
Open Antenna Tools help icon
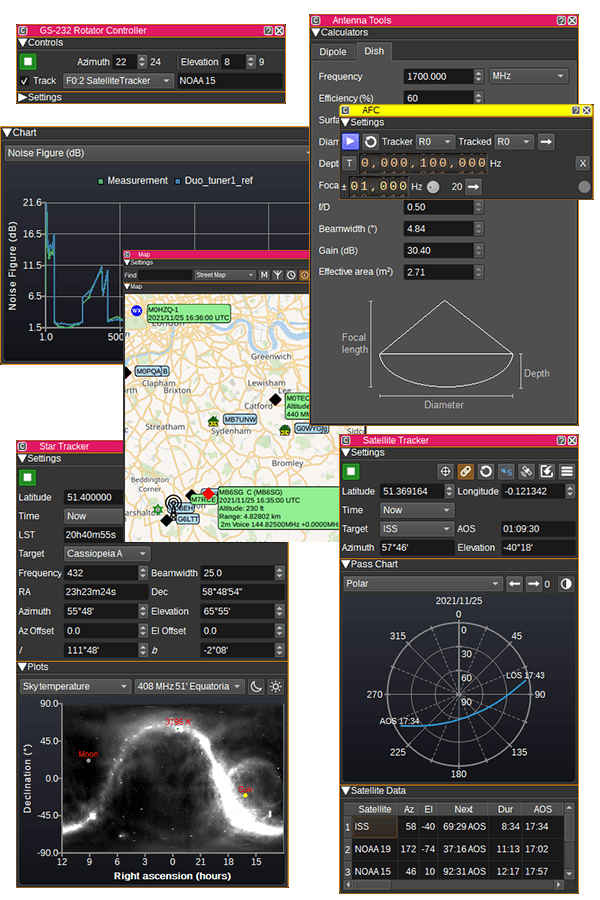(562, 20)
